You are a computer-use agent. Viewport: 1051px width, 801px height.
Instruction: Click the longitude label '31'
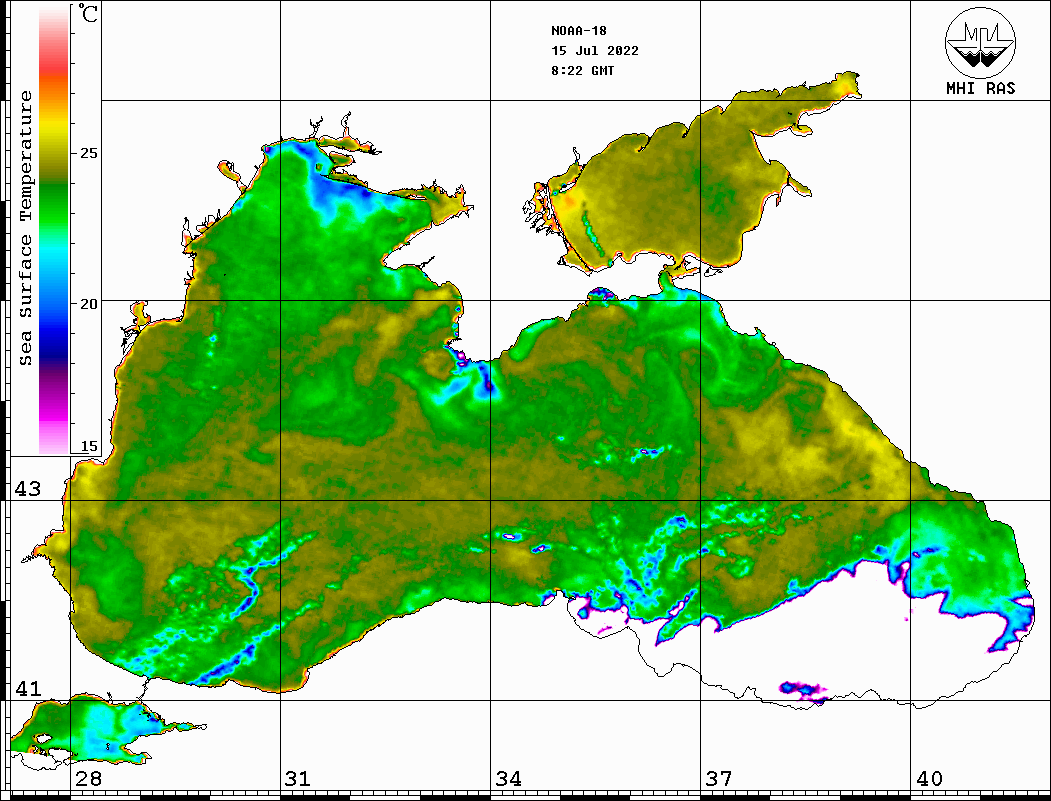(x=298, y=779)
